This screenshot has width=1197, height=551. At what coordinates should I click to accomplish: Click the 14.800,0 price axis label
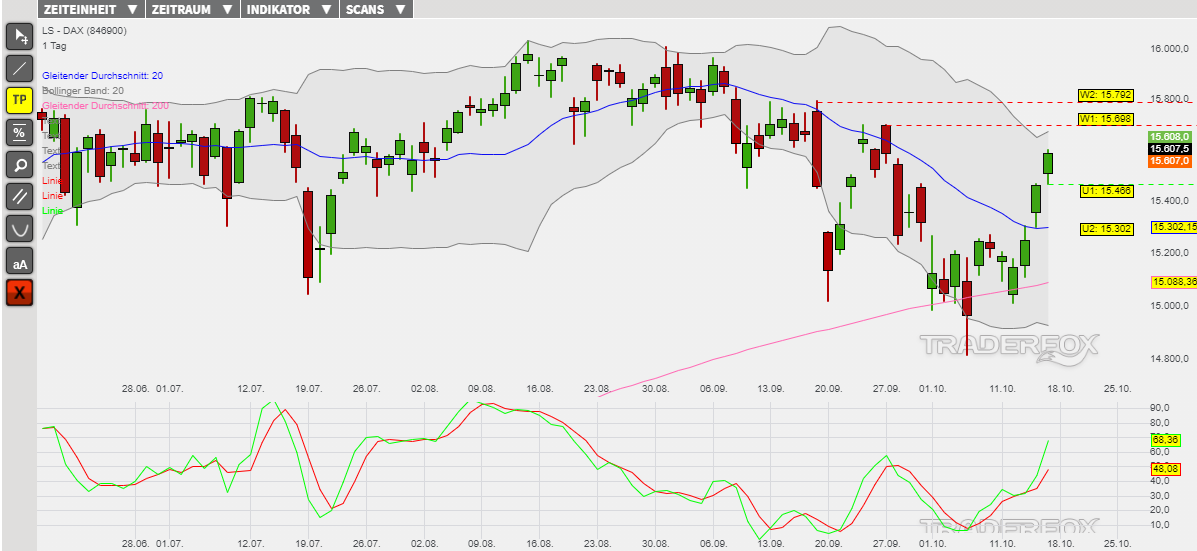[1170, 358]
